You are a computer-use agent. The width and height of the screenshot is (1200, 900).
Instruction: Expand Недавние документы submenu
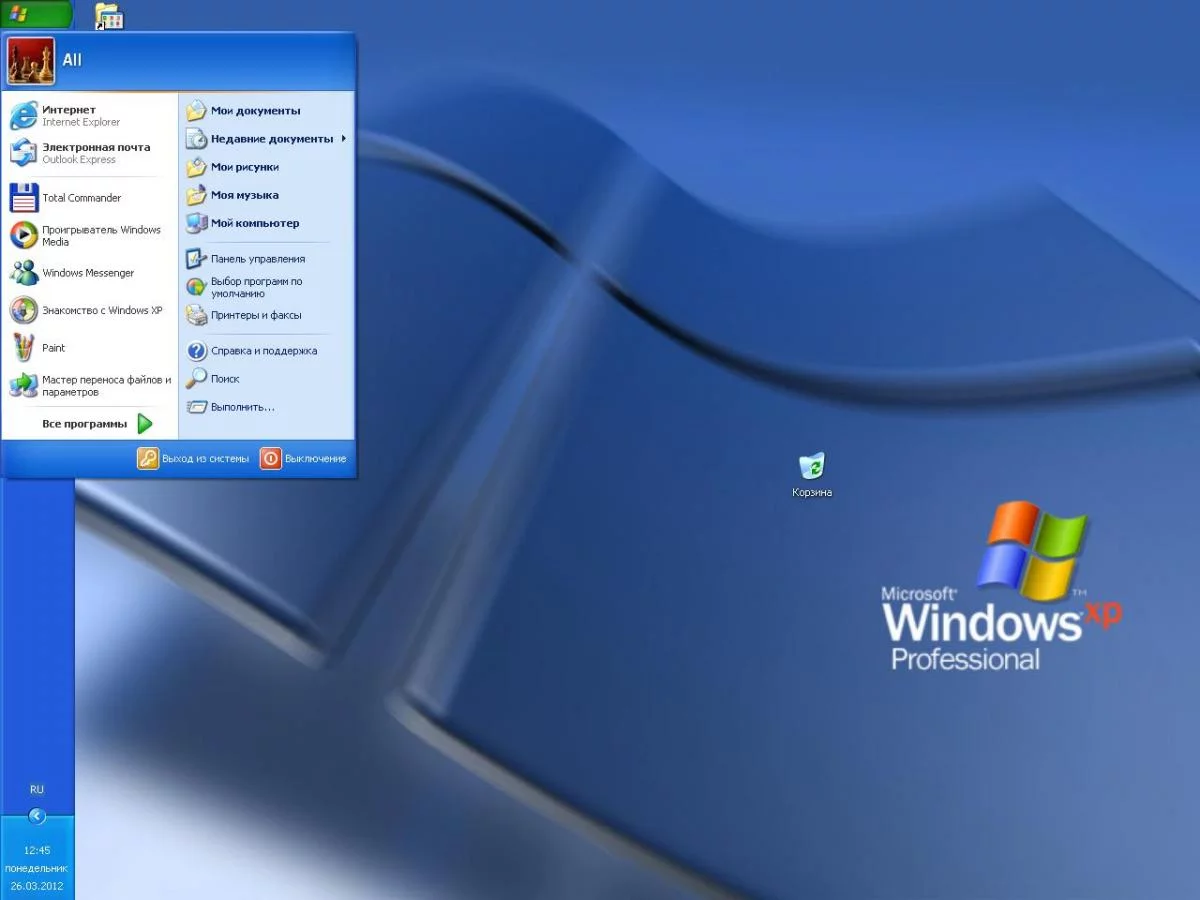pyautogui.click(x=266, y=139)
